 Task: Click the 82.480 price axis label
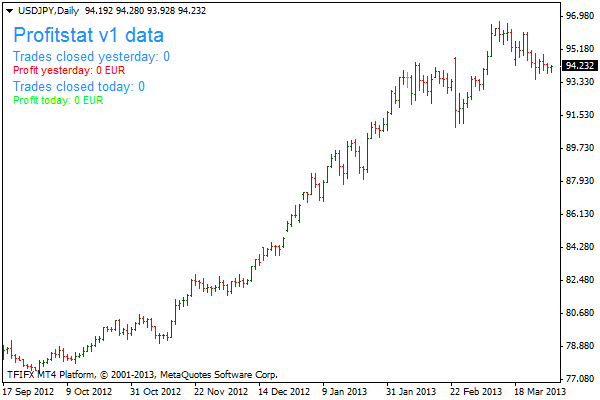coord(580,280)
